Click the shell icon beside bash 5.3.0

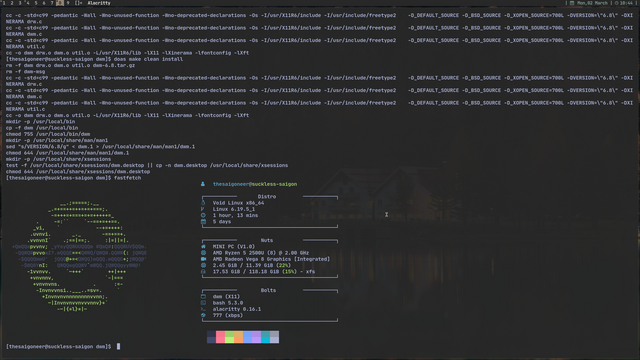(x=203, y=303)
